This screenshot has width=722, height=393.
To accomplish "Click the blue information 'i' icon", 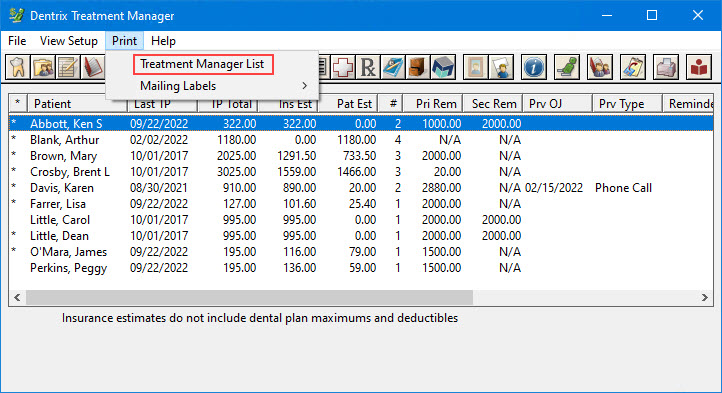I will (534, 68).
